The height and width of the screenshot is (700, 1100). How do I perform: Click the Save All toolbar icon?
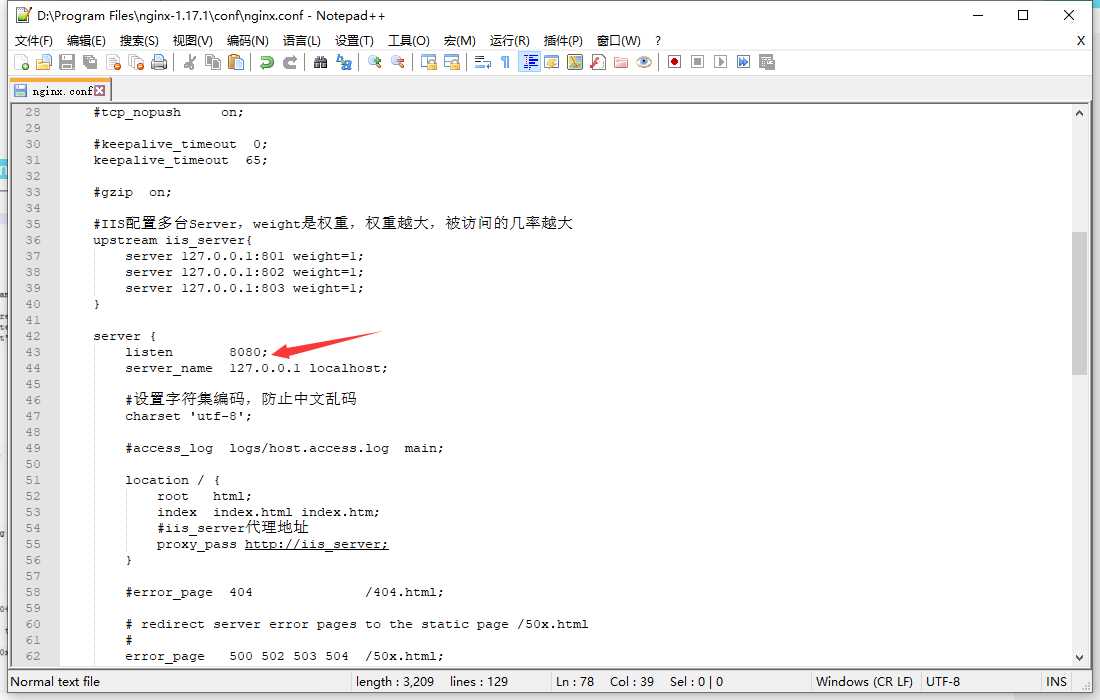pos(90,62)
